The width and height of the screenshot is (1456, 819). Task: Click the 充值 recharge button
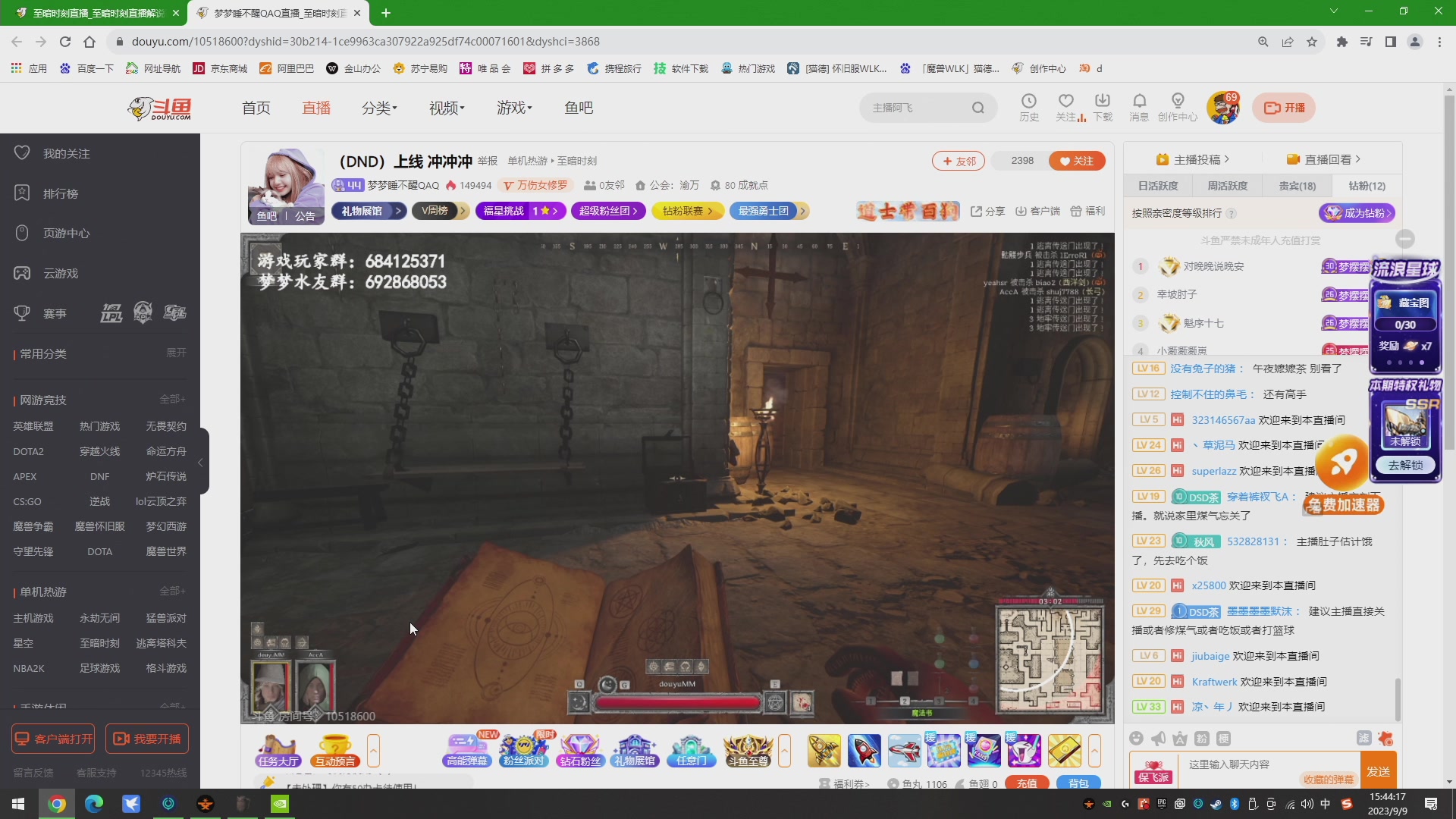coord(1027,783)
